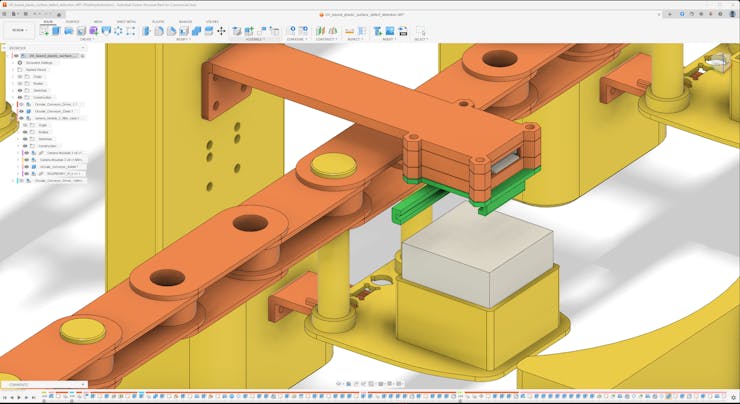The height and width of the screenshot is (404, 740).
Task: Open the COMMENTS panel
Action: point(20,384)
